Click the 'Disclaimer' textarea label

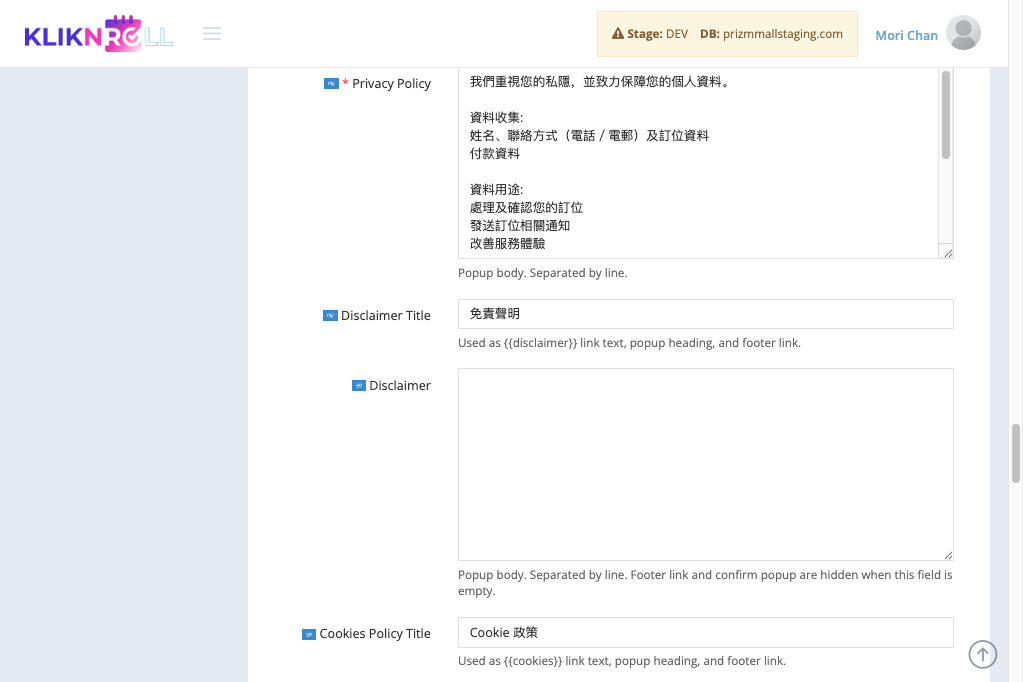point(400,386)
